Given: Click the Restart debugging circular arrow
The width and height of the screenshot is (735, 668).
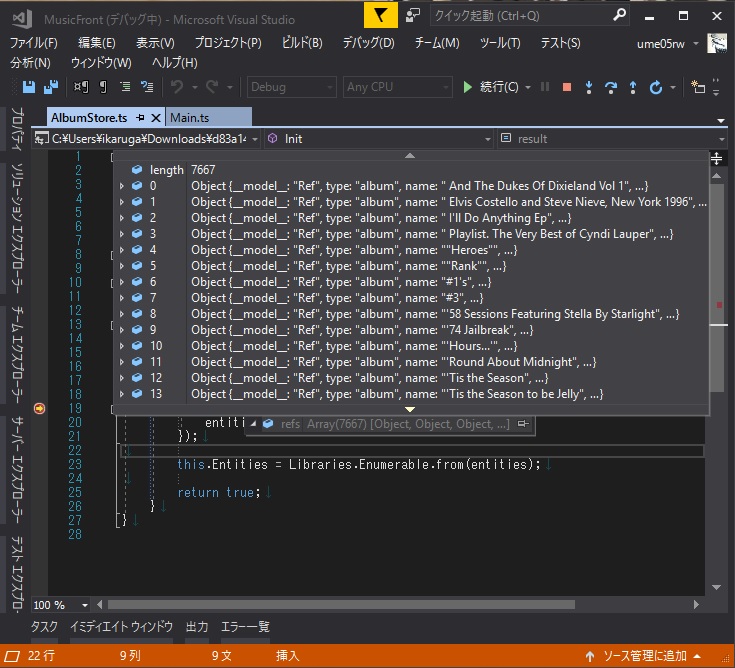Looking at the screenshot, I should point(655,87).
